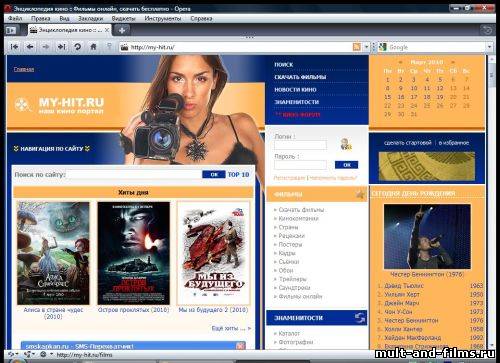Click the page vertical scrollbar
The width and height of the screenshot is (500, 363).
click(491, 202)
